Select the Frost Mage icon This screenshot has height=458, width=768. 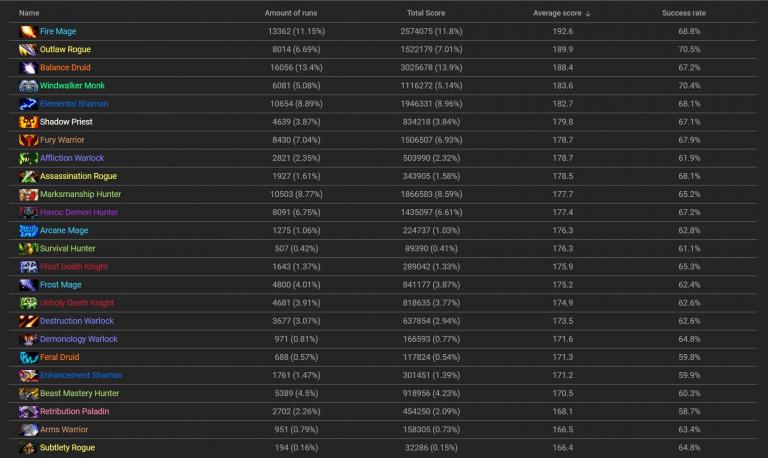28,285
